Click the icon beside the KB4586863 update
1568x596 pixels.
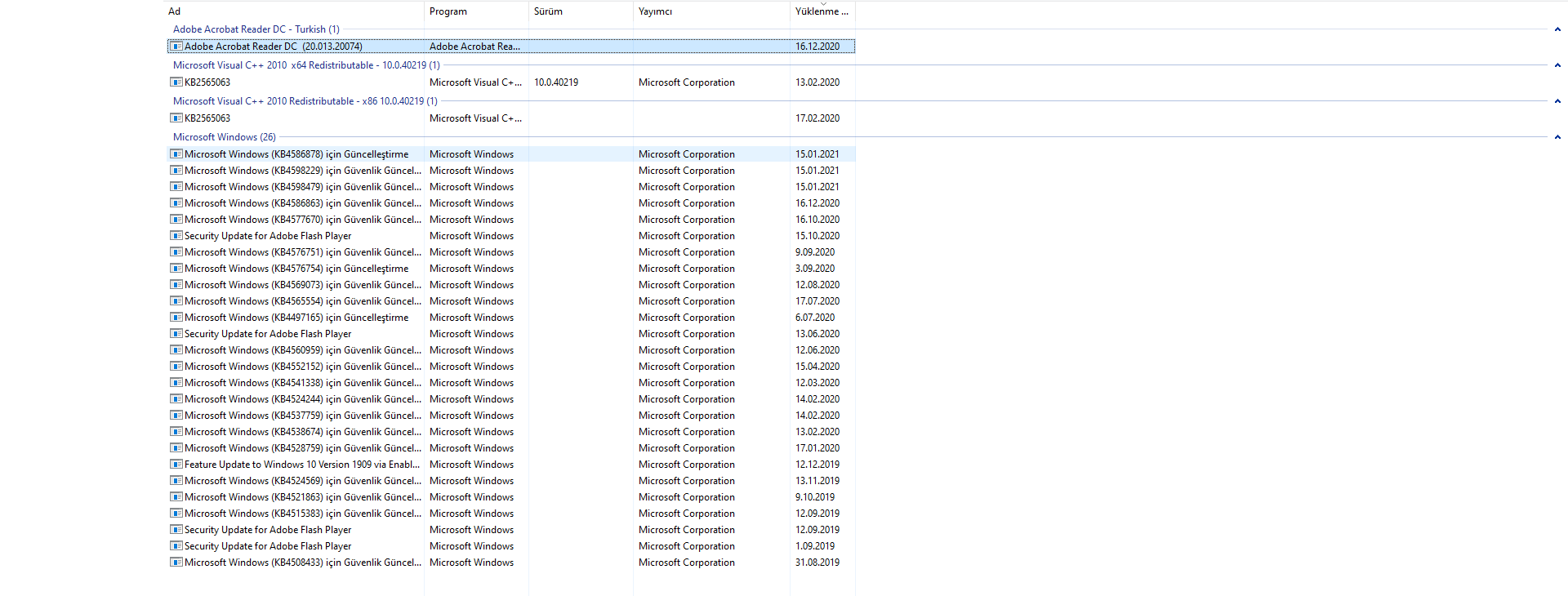(x=176, y=203)
